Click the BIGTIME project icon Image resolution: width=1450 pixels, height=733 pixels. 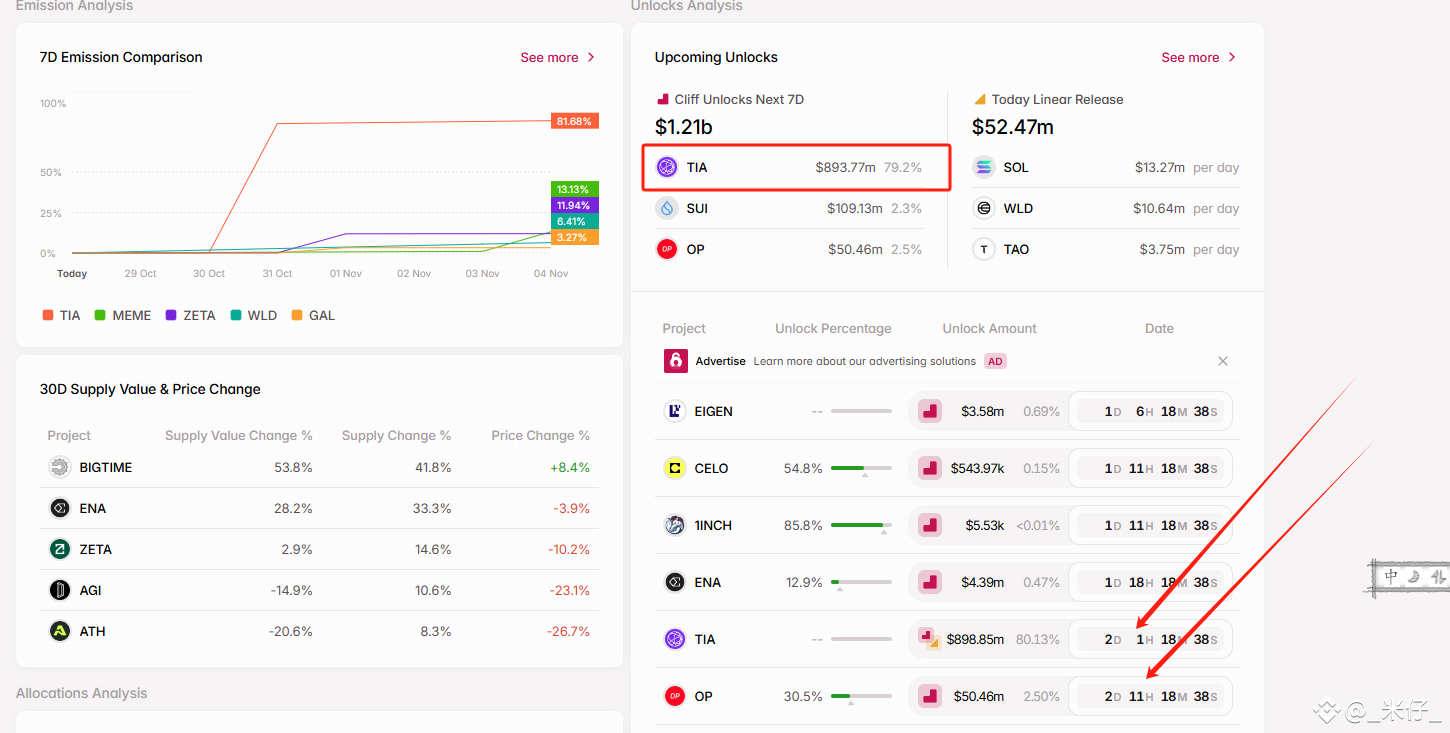click(x=60, y=467)
